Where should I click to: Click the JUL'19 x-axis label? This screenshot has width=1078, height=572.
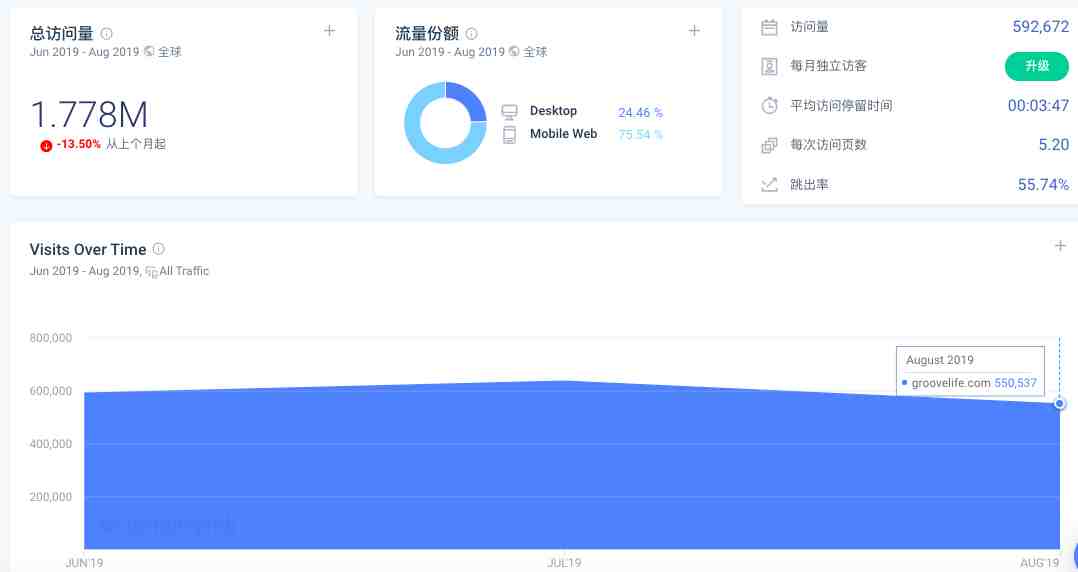(x=564, y=563)
